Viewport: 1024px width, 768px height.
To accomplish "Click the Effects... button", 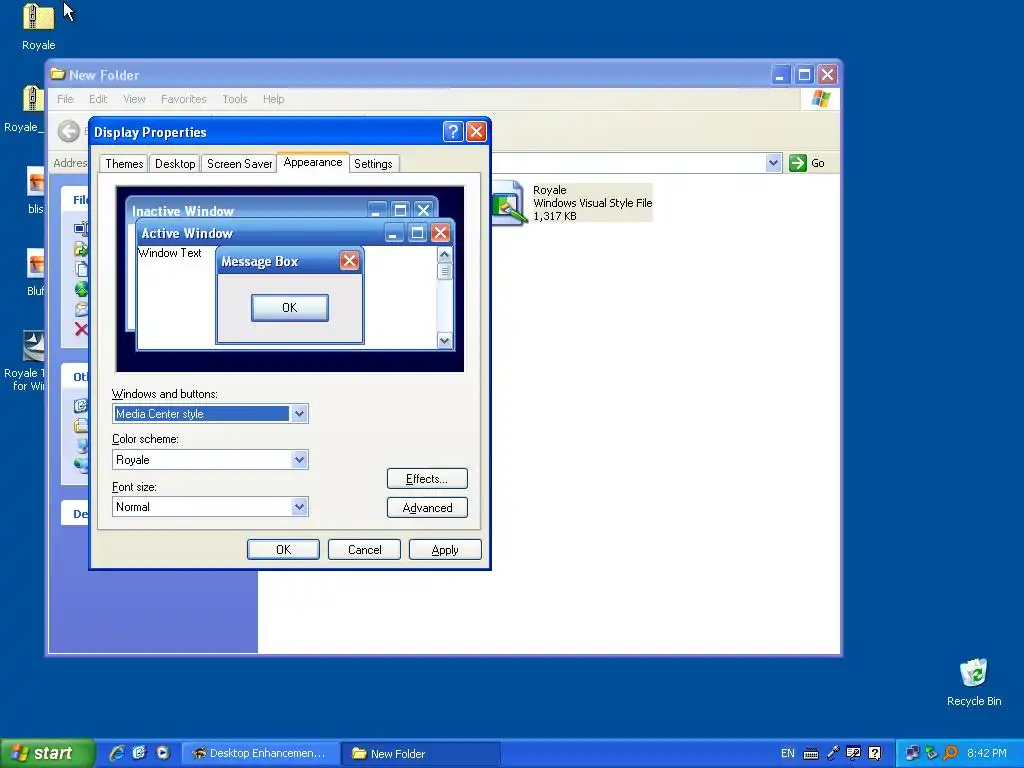I will [x=427, y=479].
